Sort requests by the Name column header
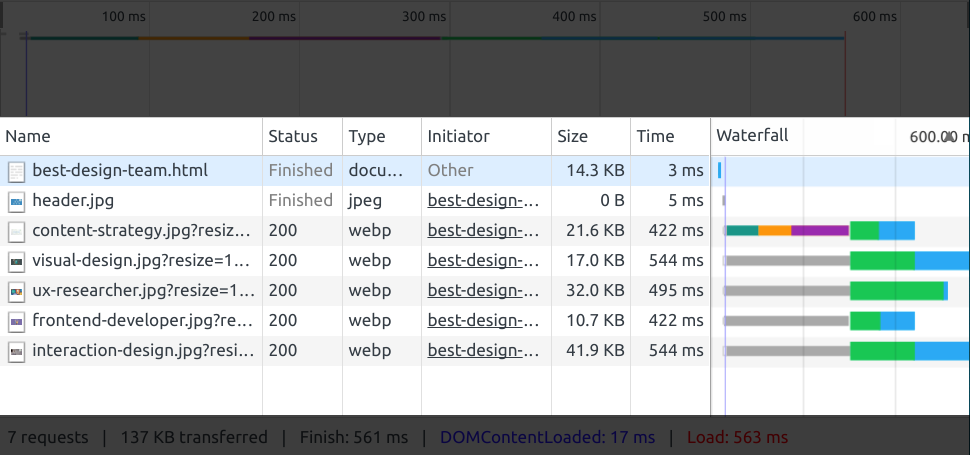This screenshot has width=970, height=455. [x=28, y=137]
